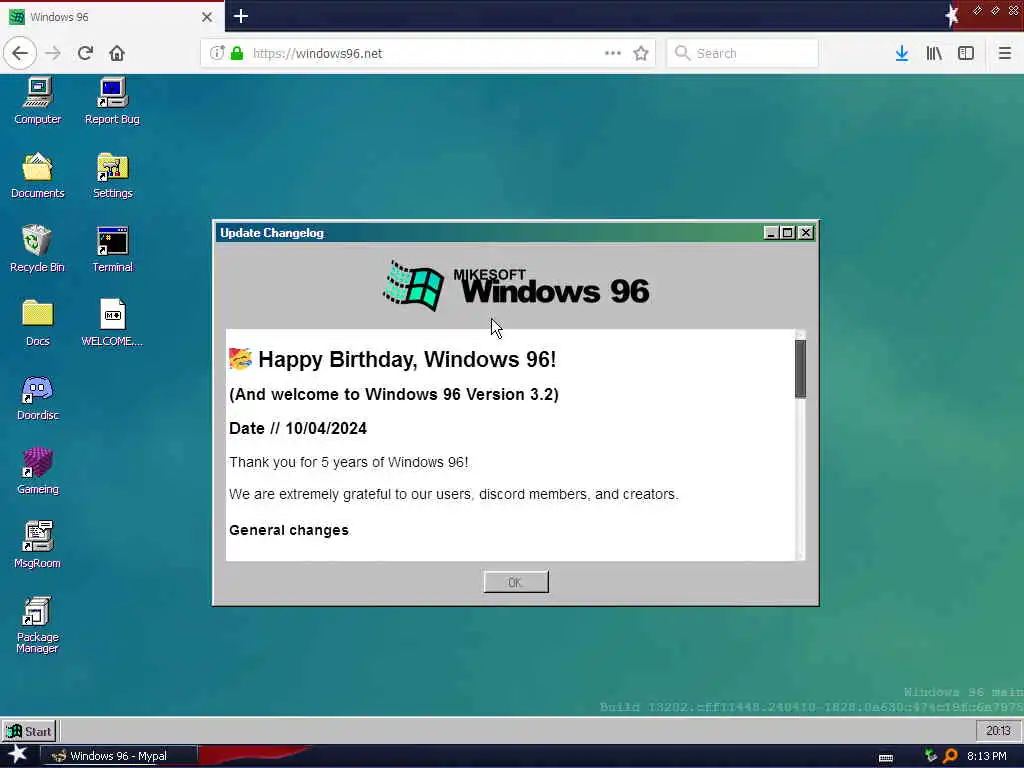Launch the Terminal shortcut
The height and width of the screenshot is (768, 1024).
[x=112, y=248]
